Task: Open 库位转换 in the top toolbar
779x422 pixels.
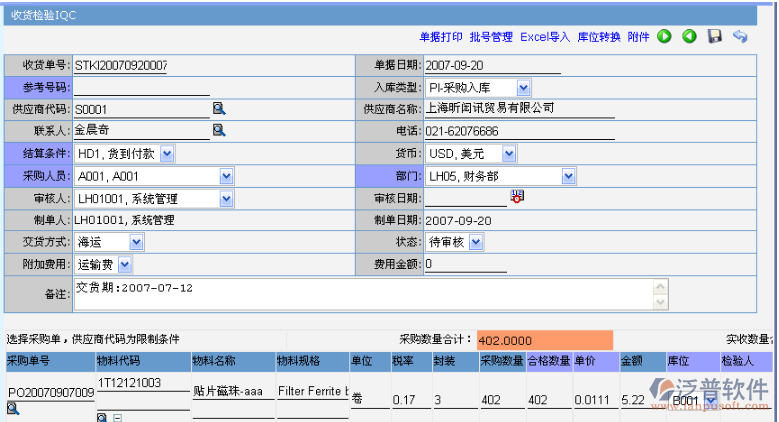Action: (x=599, y=37)
